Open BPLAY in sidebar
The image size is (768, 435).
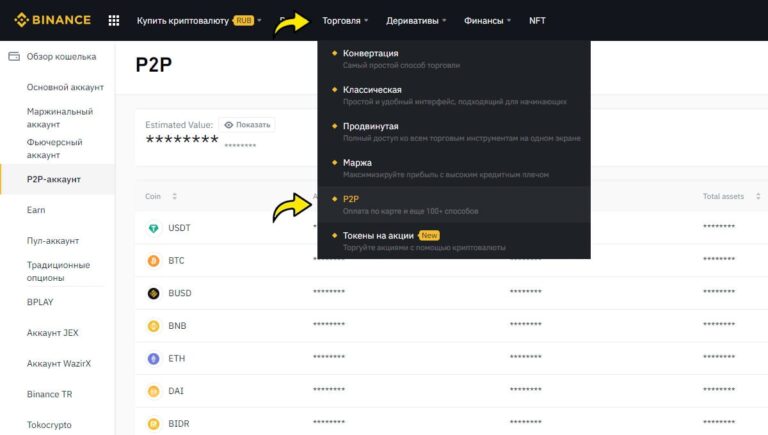[40, 302]
